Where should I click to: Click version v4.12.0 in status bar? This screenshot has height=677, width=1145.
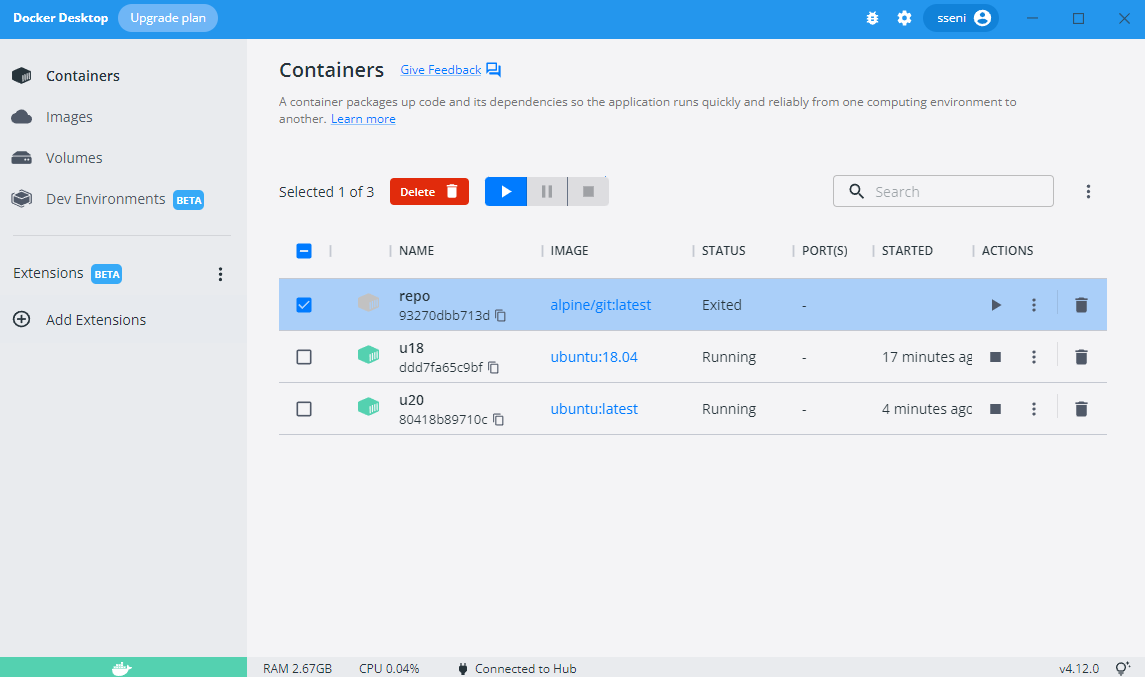pos(1079,669)
